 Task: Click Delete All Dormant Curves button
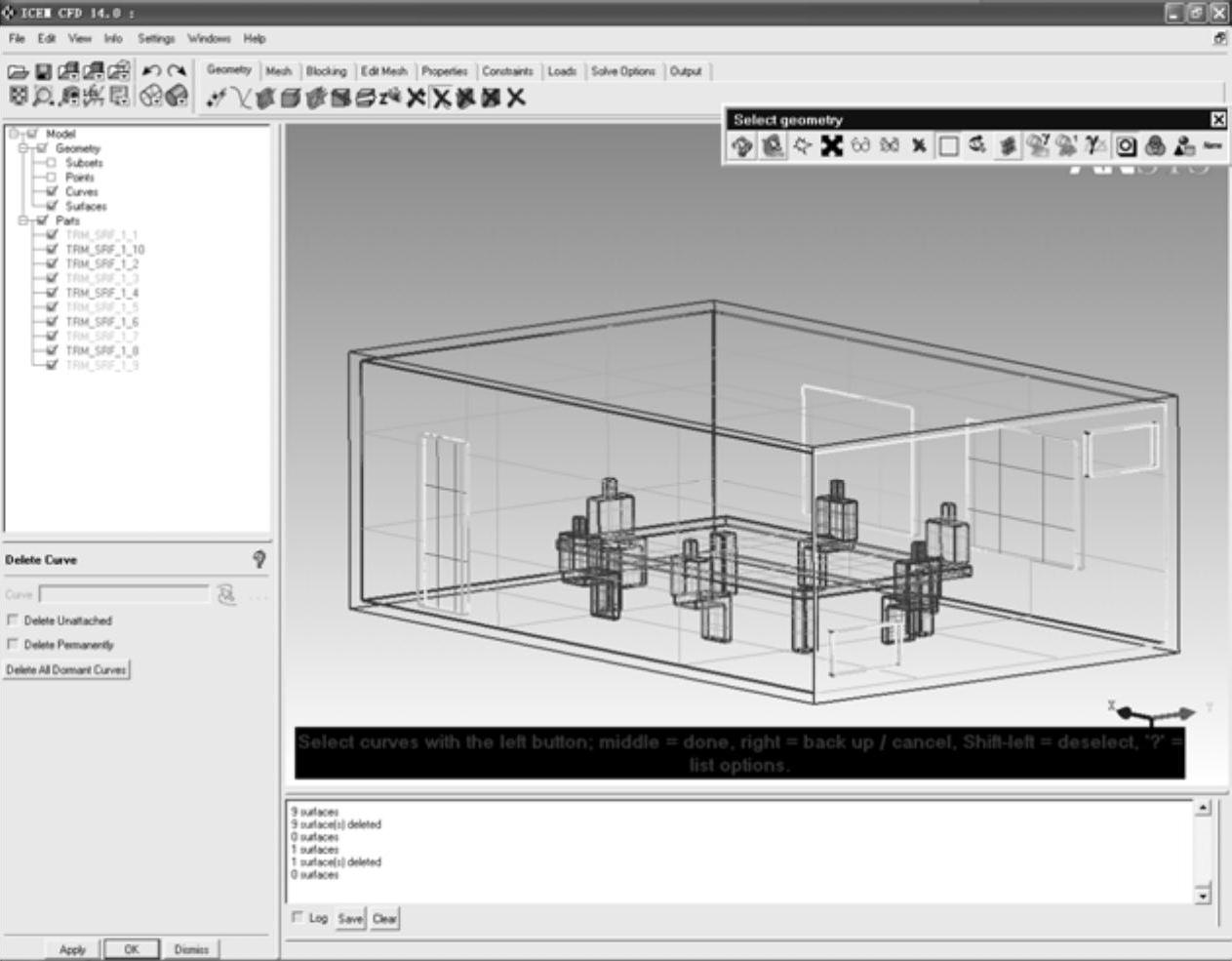66,670
